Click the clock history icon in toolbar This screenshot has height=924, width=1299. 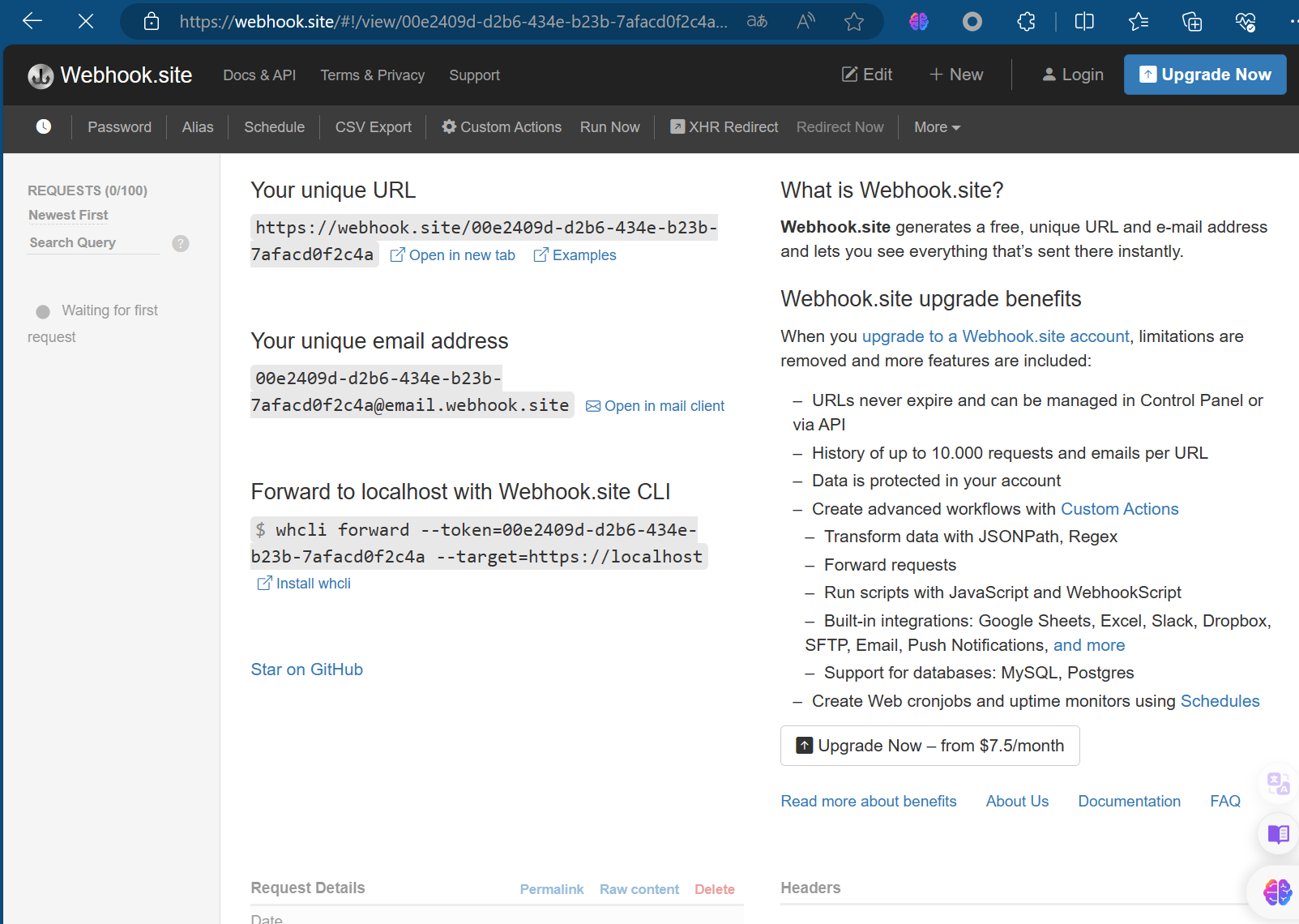(44, 126)
